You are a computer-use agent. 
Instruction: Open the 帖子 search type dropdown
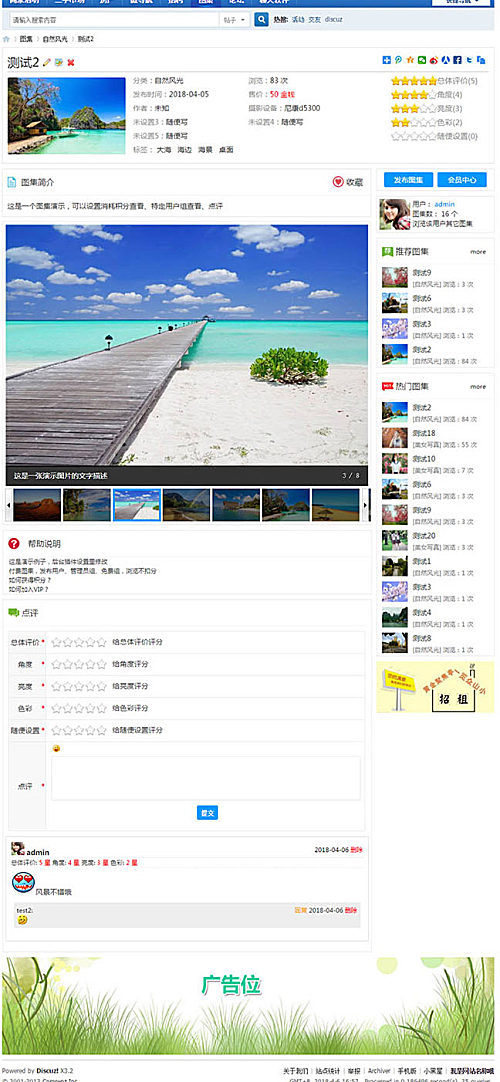(234, 20)
